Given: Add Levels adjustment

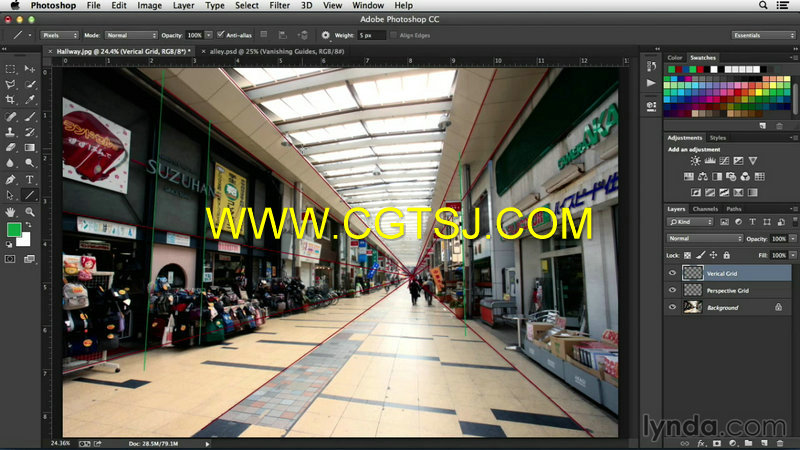Looking at the screenshot, I should 710,161.
